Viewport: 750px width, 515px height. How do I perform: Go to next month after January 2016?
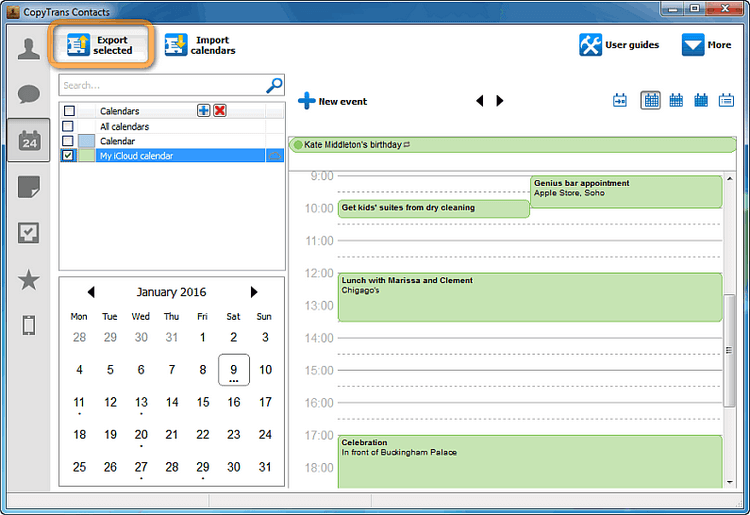coord(254,292)
